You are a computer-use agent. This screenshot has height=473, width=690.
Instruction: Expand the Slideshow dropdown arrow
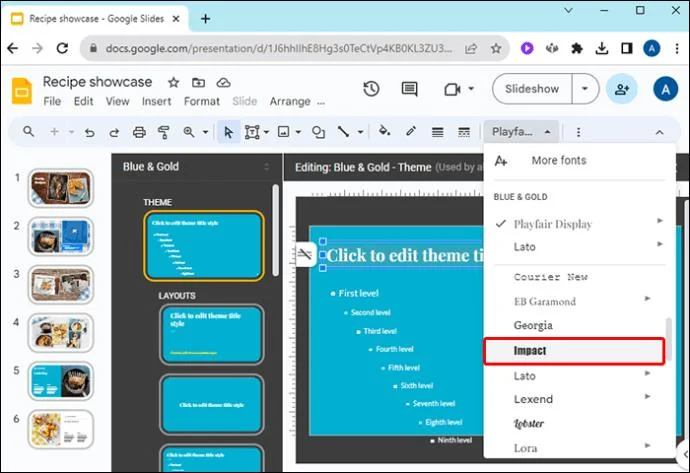[x=585, y=89]
